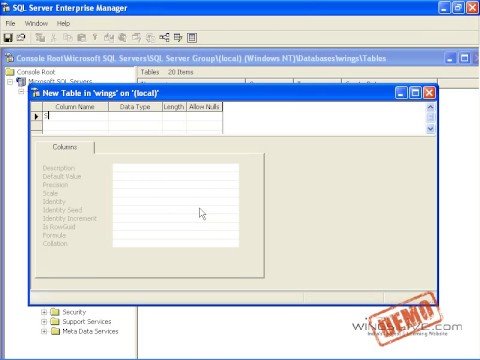Click the Collation property value field

tap(176, 243)
